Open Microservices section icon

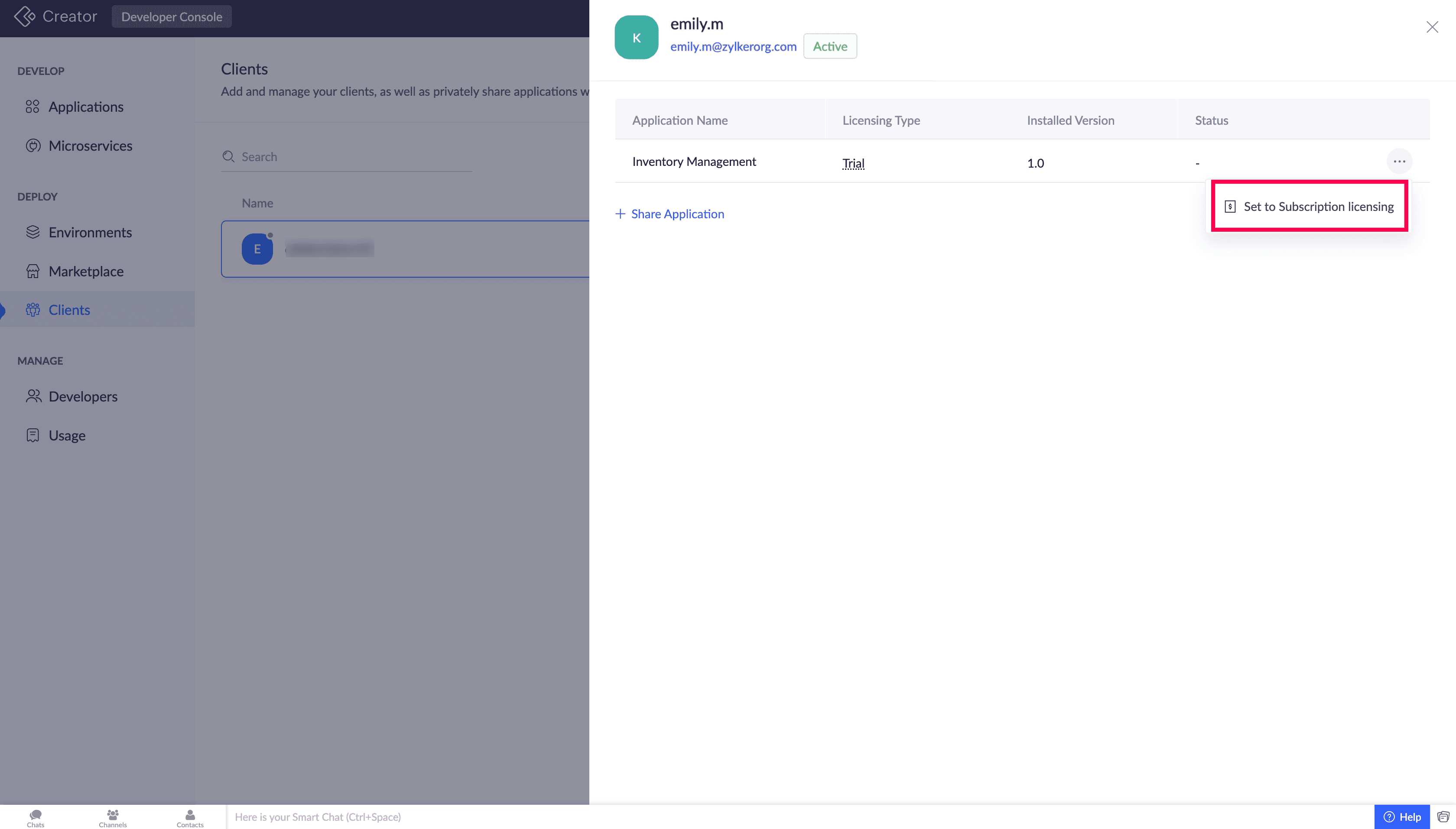[x=32, y=146]
